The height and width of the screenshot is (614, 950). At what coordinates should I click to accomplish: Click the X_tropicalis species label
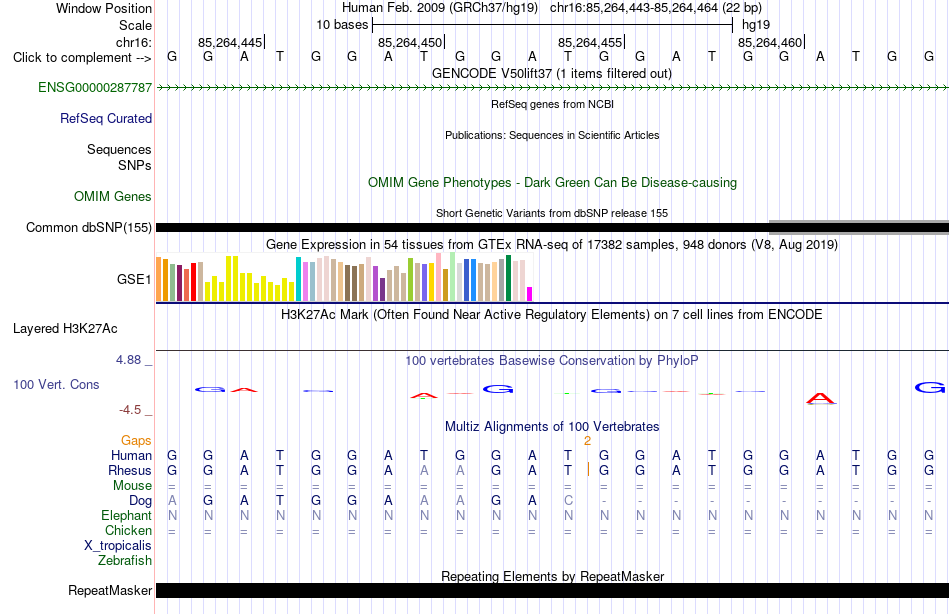click(x=118, y=546)
